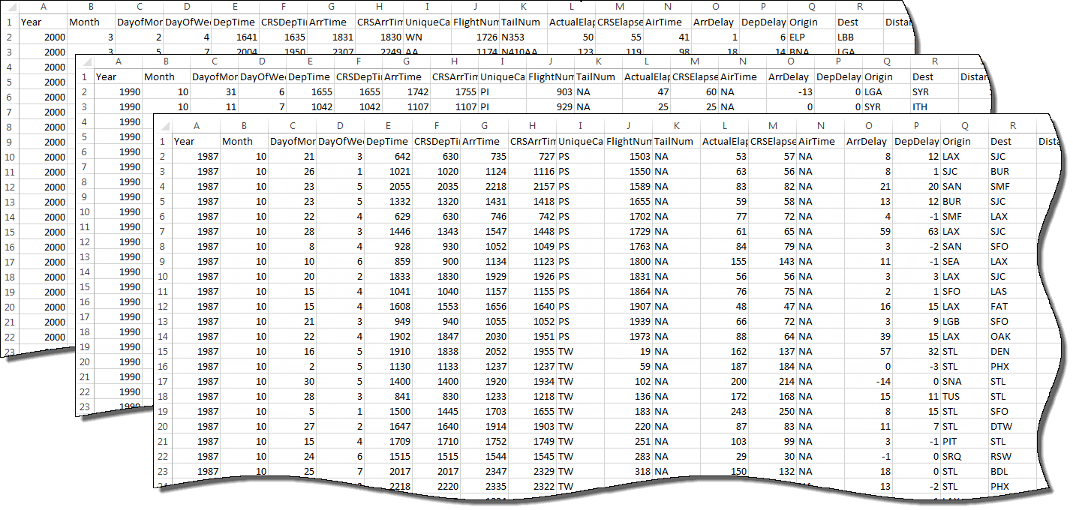Click departure time 1641 in the 2000 spreadsheet
The image size is (1073, 510).
point(235,36)
